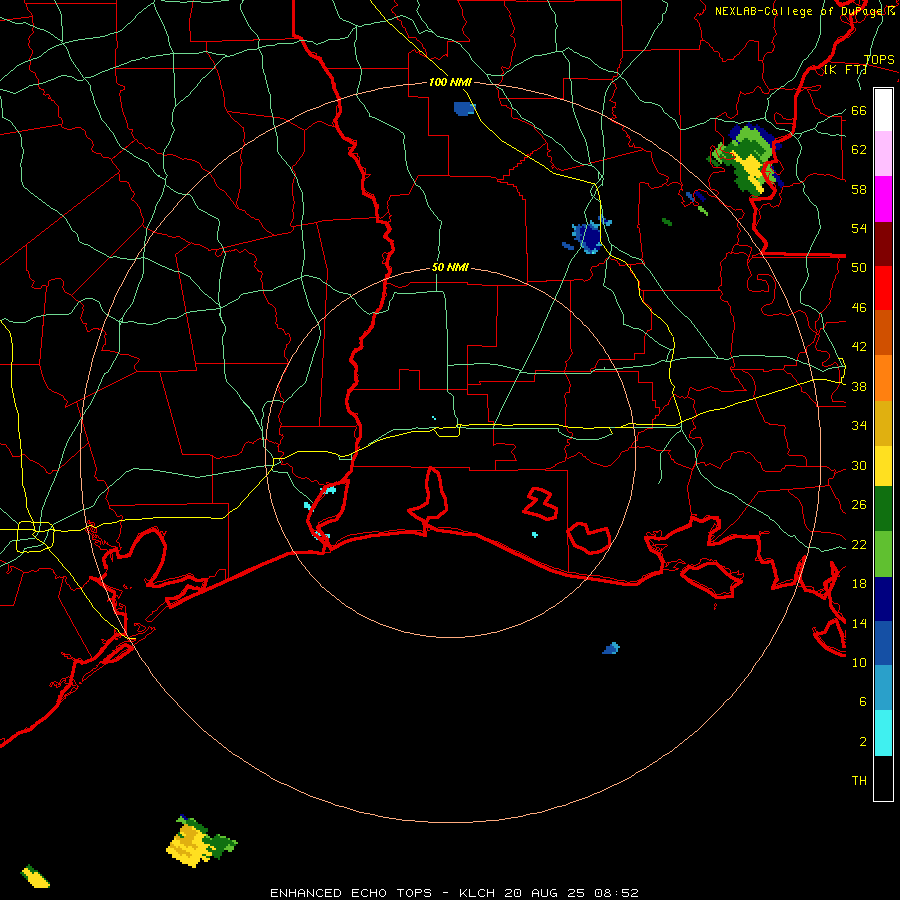Click the yellow storm cell offshore at bottom left
The image size is (900, 900).
point(199,841)
